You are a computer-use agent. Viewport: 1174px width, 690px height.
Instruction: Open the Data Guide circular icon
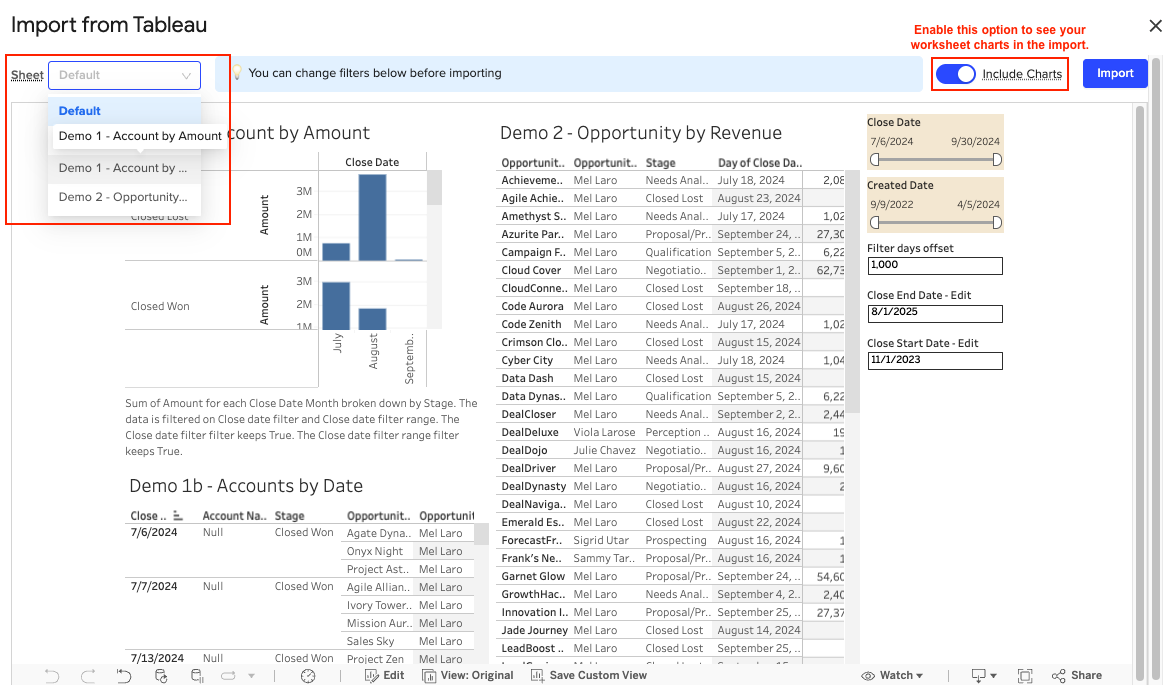[308, 676]
